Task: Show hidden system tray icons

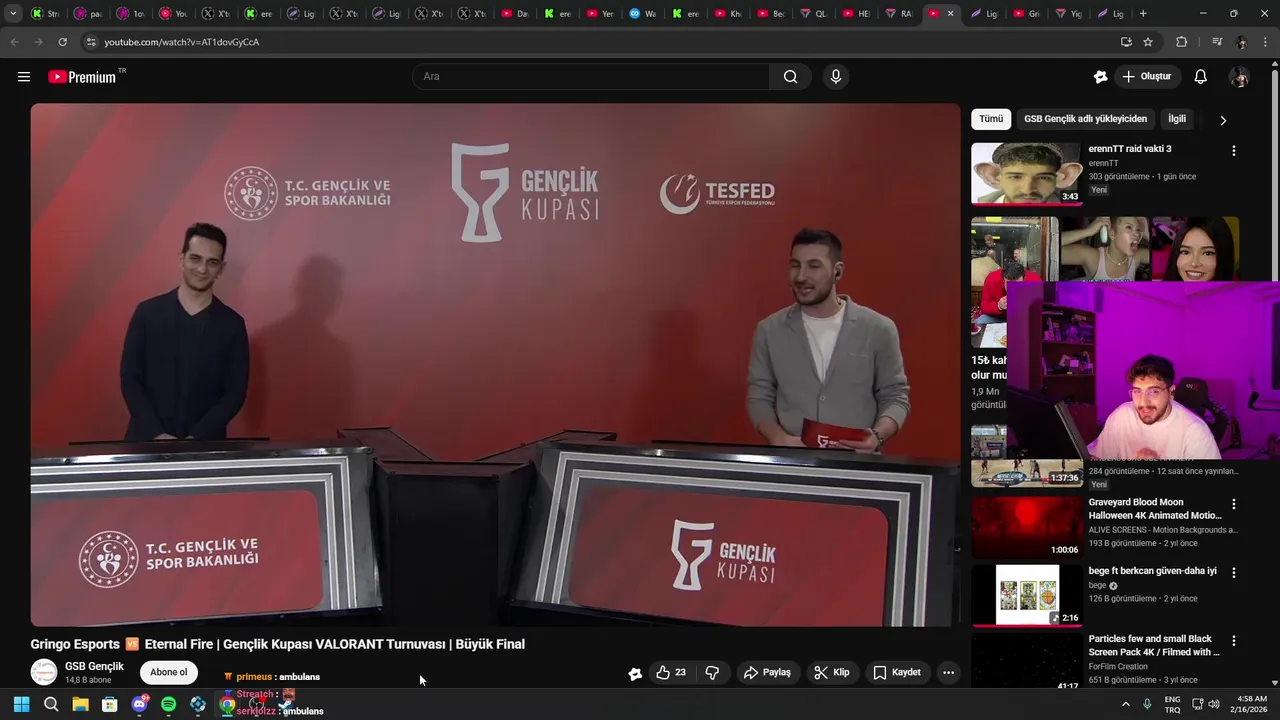Action: [1125, 705]
